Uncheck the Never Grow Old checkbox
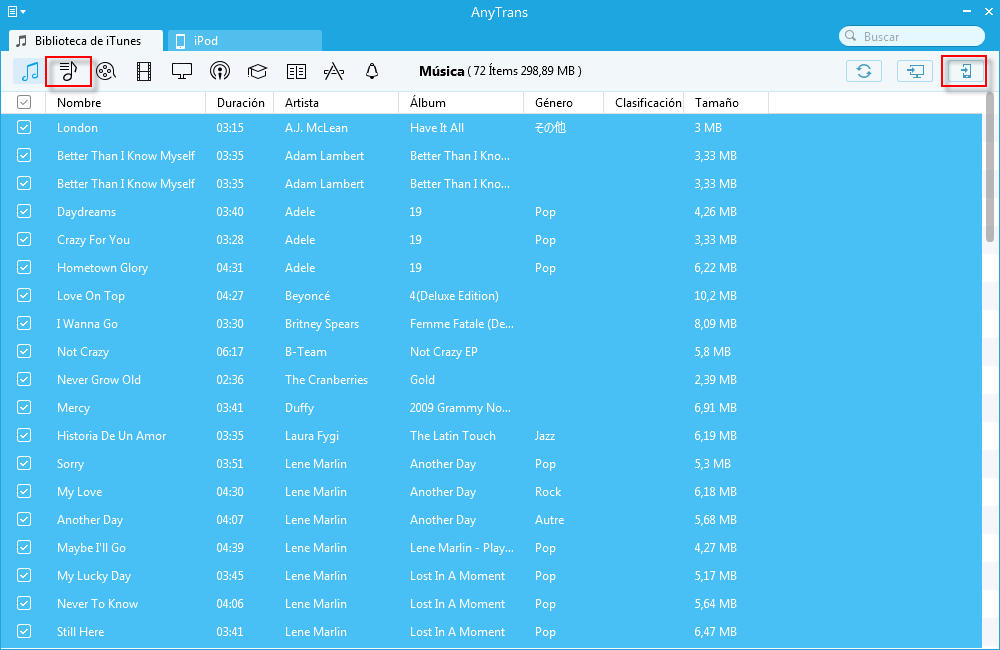Image resolution: width=1000 pixels, height=650 pixels. point(24,380)
